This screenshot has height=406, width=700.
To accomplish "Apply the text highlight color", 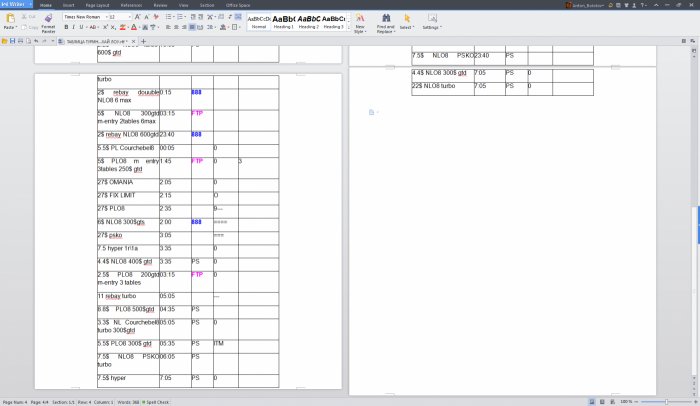I will tap(123, 27).
